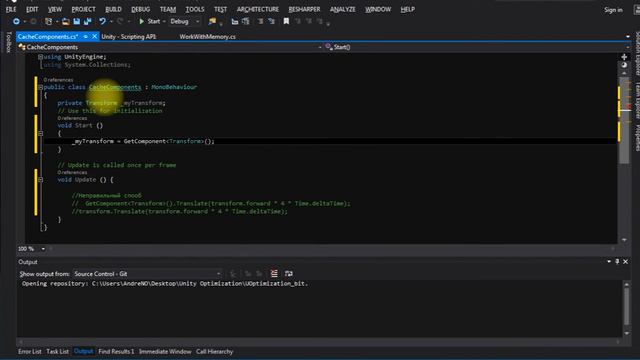Select the Output bottom tab

[x=83, y=351]
